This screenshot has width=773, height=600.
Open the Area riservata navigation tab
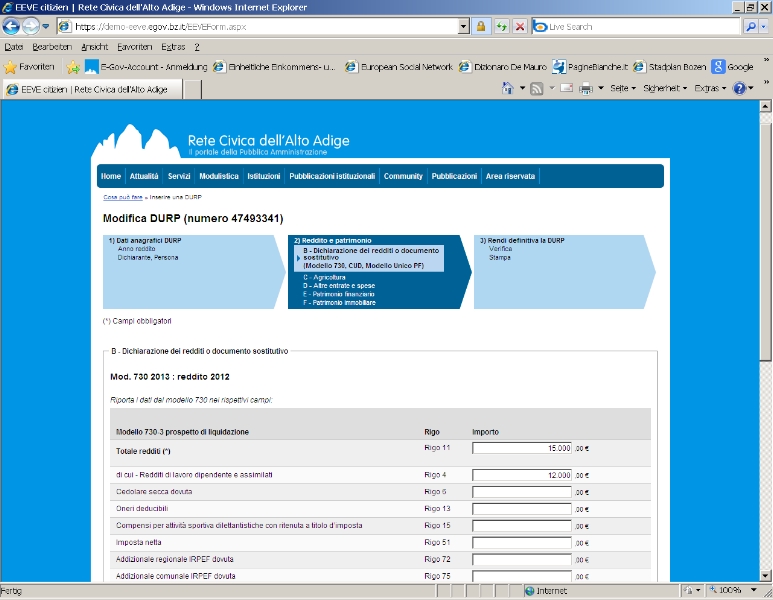point(510,176)
